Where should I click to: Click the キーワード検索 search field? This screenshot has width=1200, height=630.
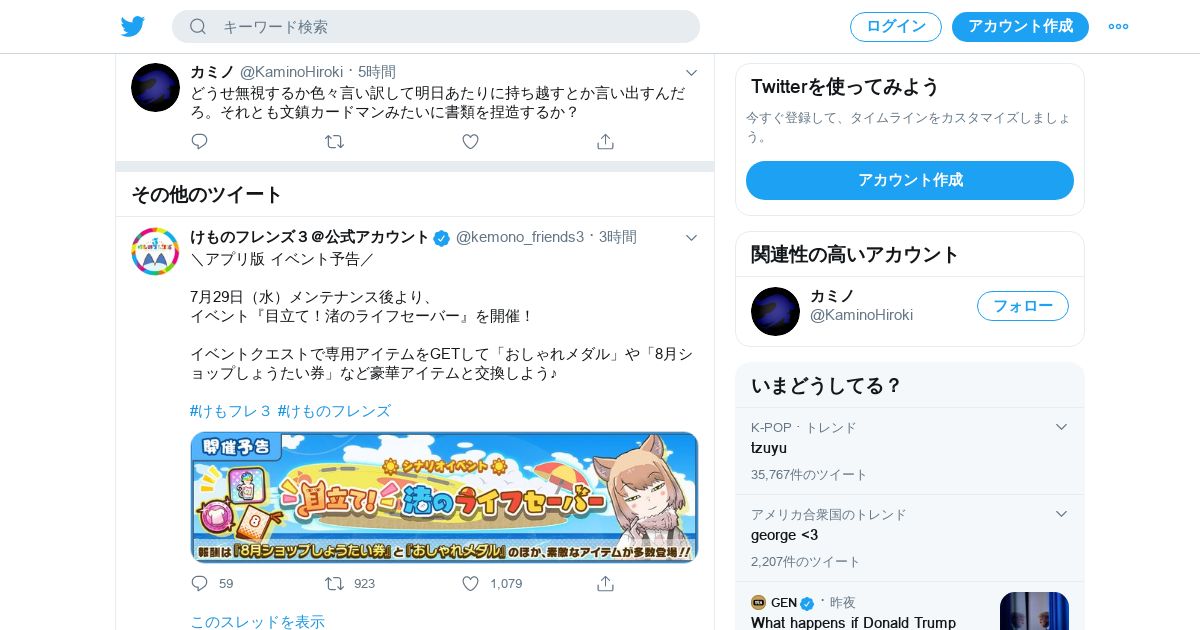pos(436,27)
